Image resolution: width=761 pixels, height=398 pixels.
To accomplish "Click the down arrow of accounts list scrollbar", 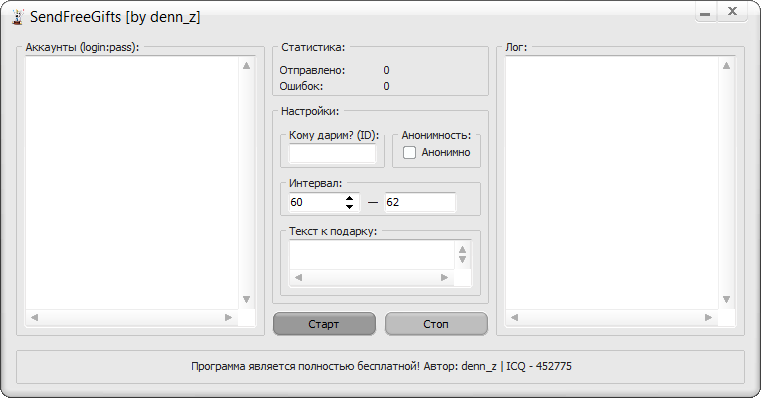I will pos(247,299).
